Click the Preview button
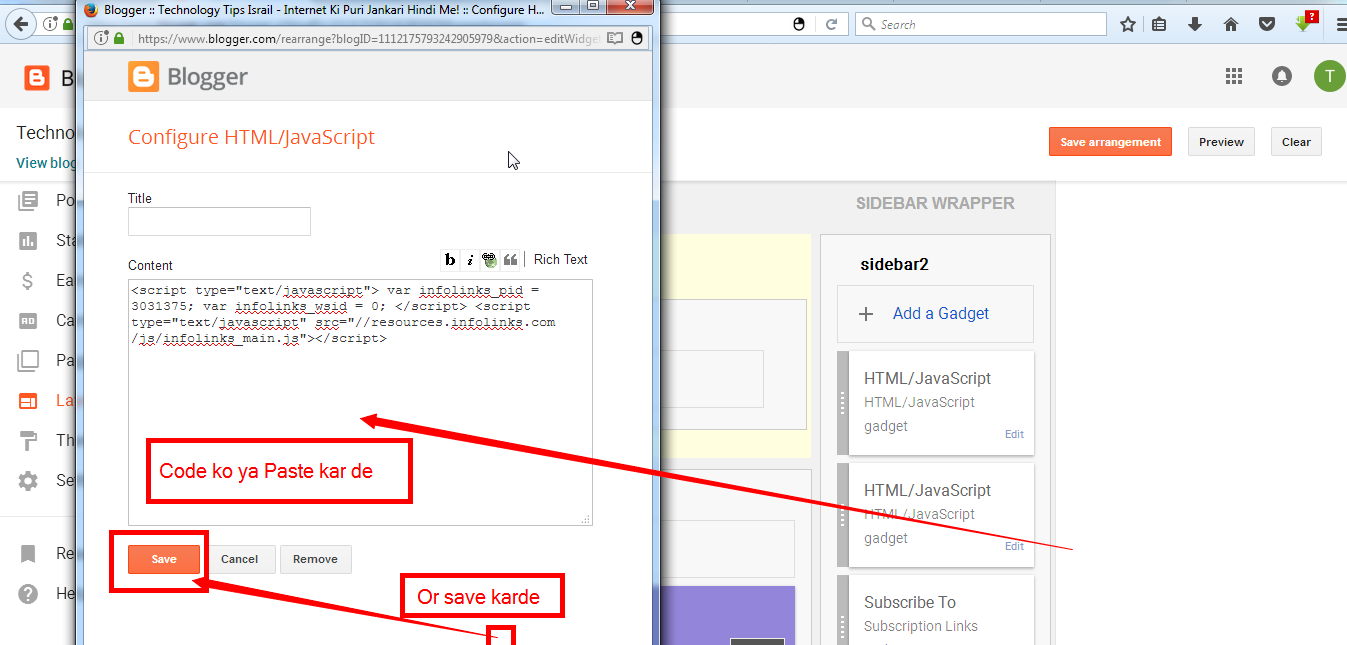The height and width of the screenshot is (645, 1347). point(1221,142)
